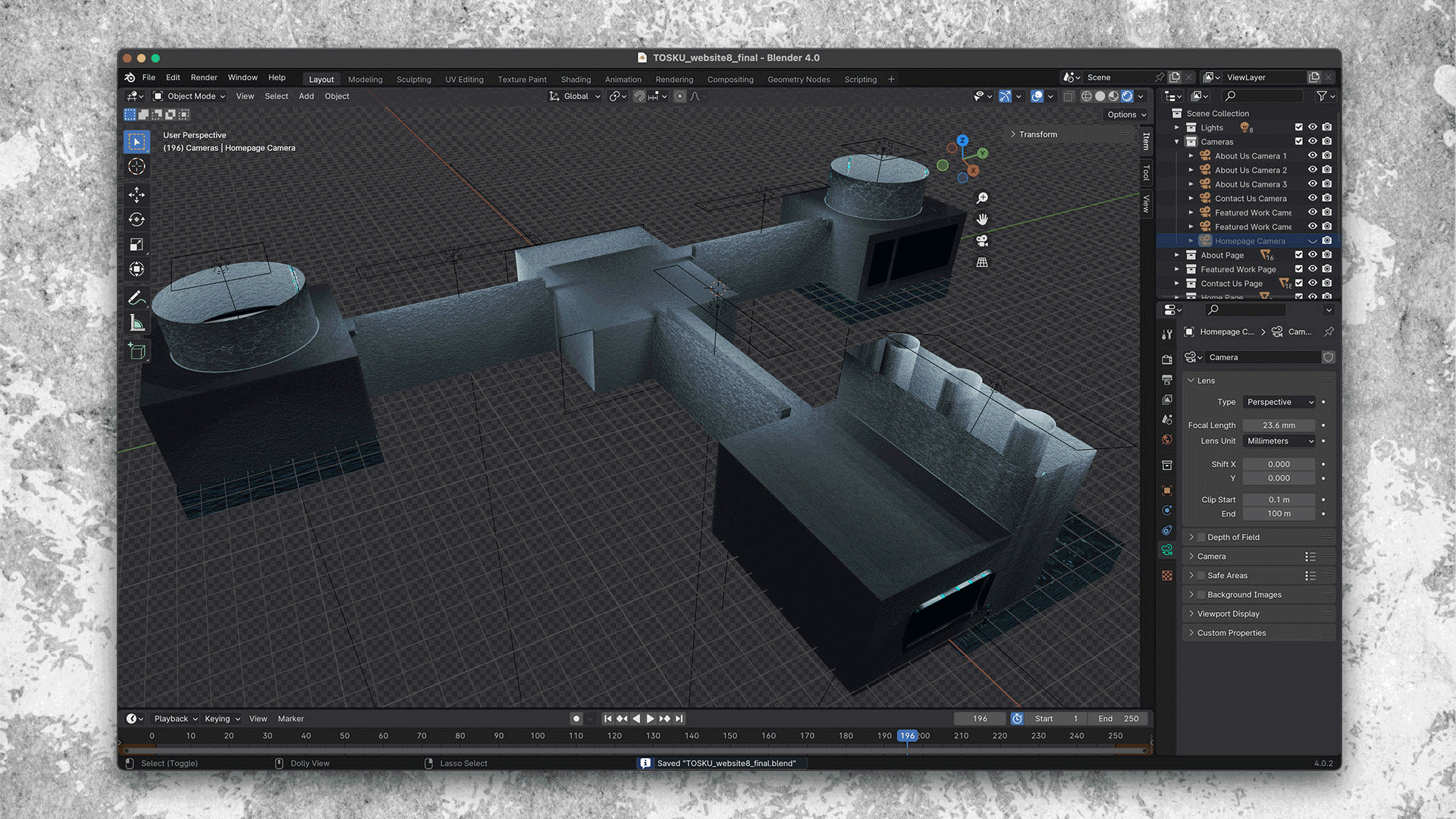Open the Render menu
Image resolution: width=1456 pixels, height=819 pixels.
point(203,77)
